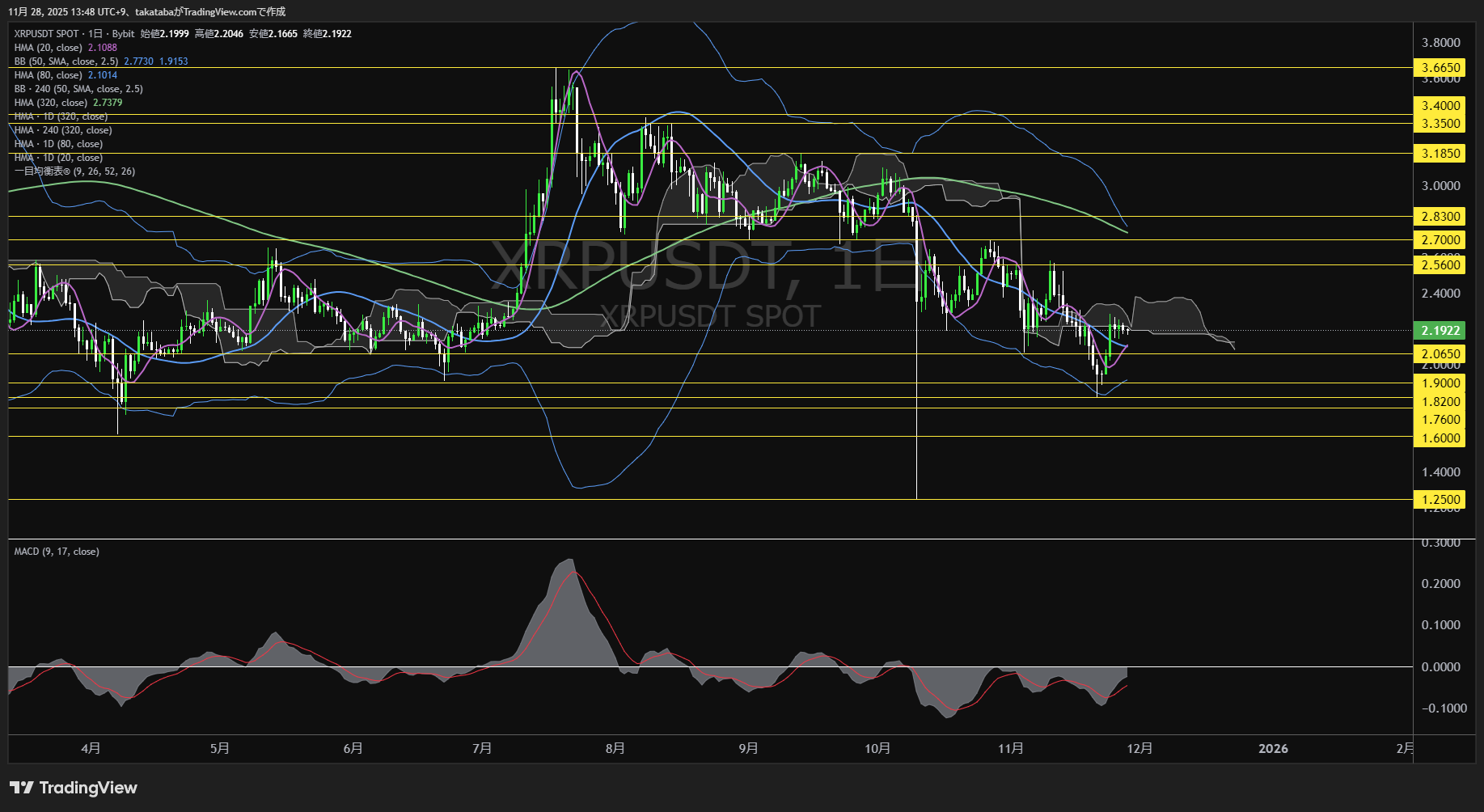Click the 1.2500 price scale label
Image resolution: width=1484 pixels, height=812 pixels.
tap(1439, 499)
